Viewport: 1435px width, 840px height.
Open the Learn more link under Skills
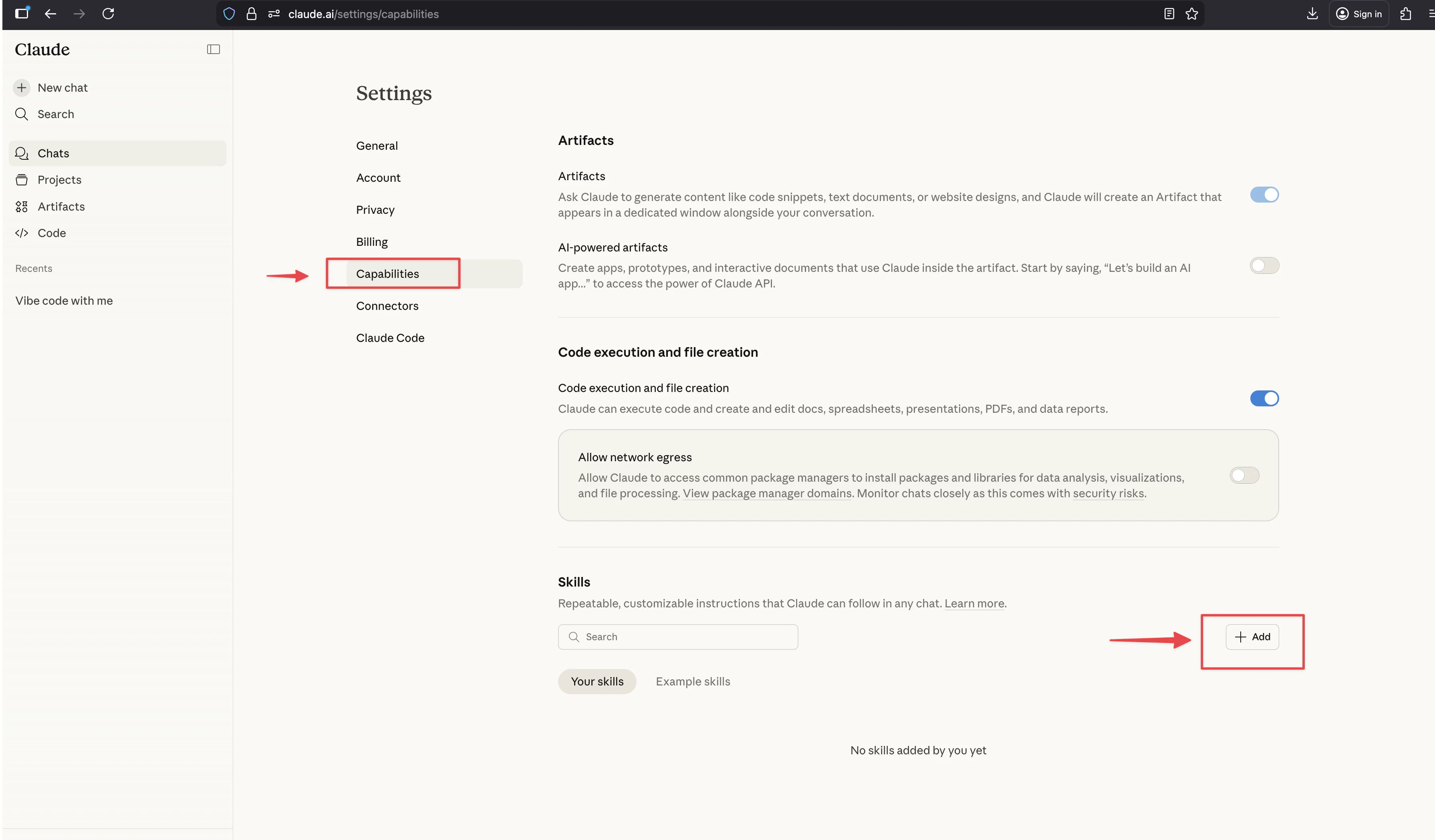974,603
